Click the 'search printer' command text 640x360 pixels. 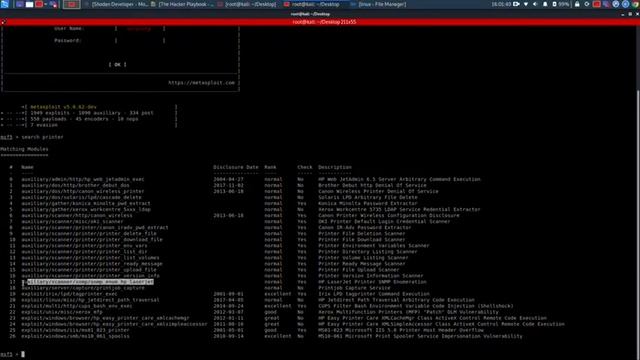pos(42,137)
